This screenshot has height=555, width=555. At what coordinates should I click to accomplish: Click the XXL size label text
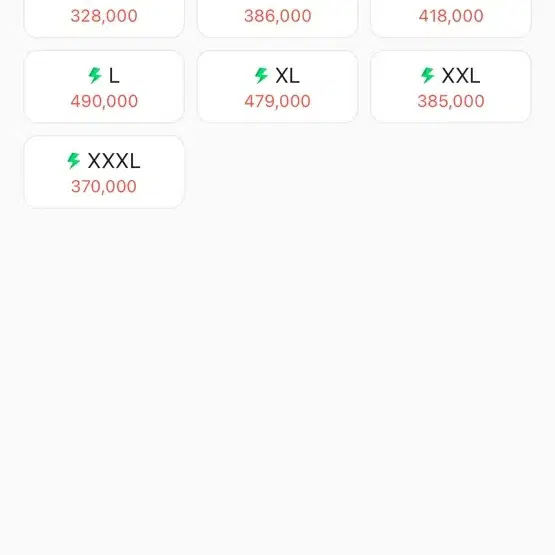coord(461,76)
